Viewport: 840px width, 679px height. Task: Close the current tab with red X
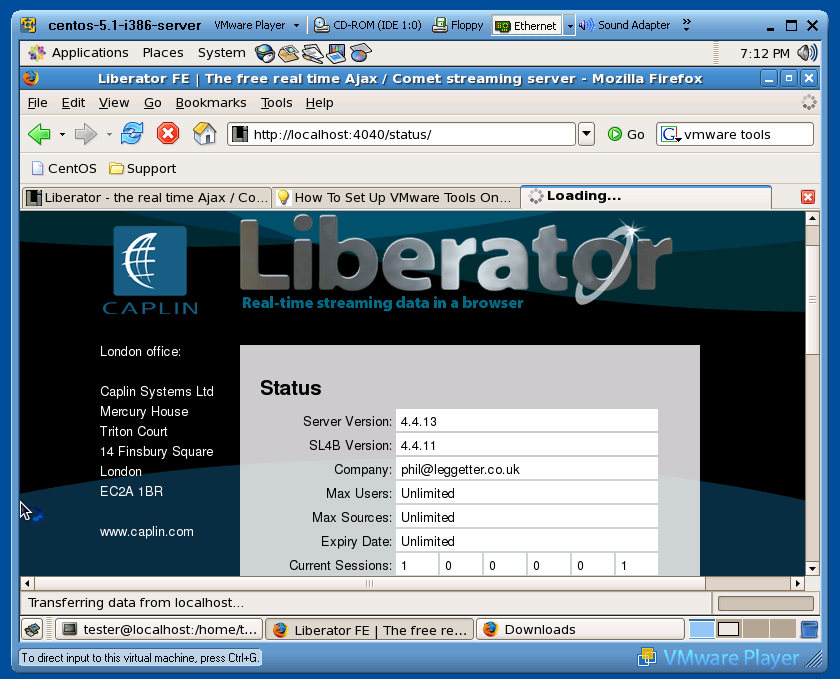pyautogui.click(x=808, y=197)
